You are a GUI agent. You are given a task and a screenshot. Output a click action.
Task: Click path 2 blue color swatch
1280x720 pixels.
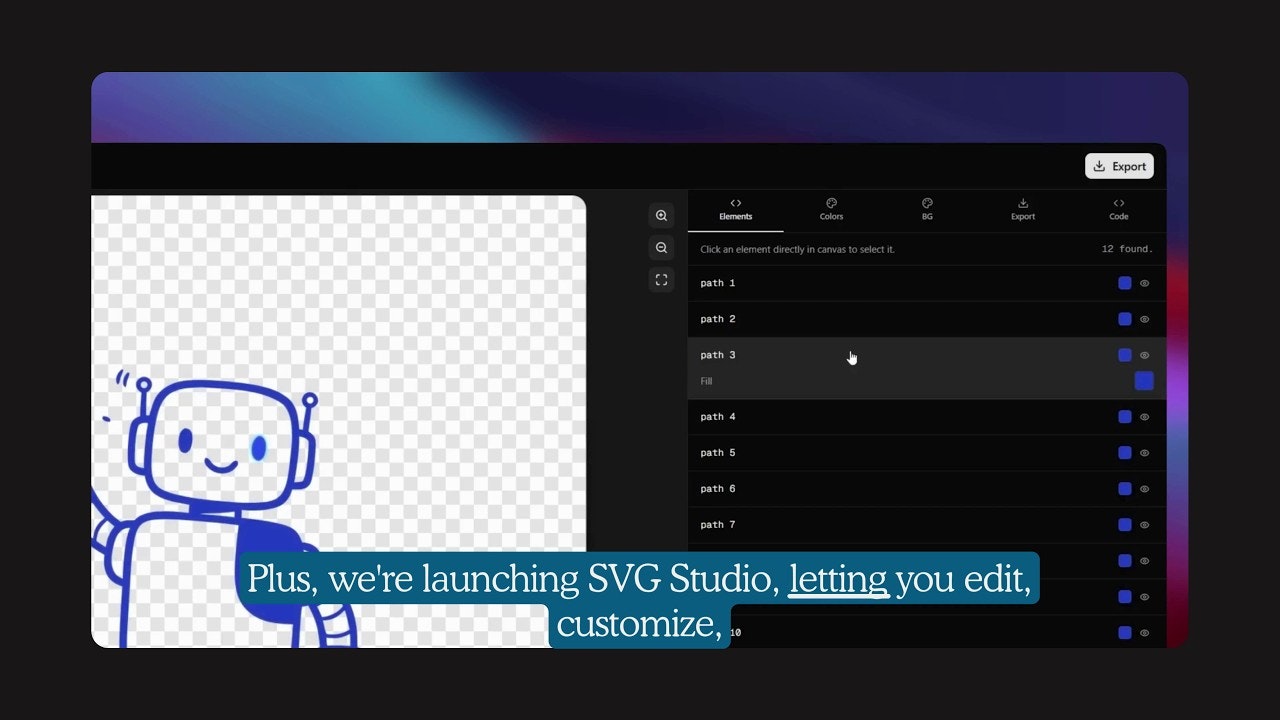tap(1125, 319)
